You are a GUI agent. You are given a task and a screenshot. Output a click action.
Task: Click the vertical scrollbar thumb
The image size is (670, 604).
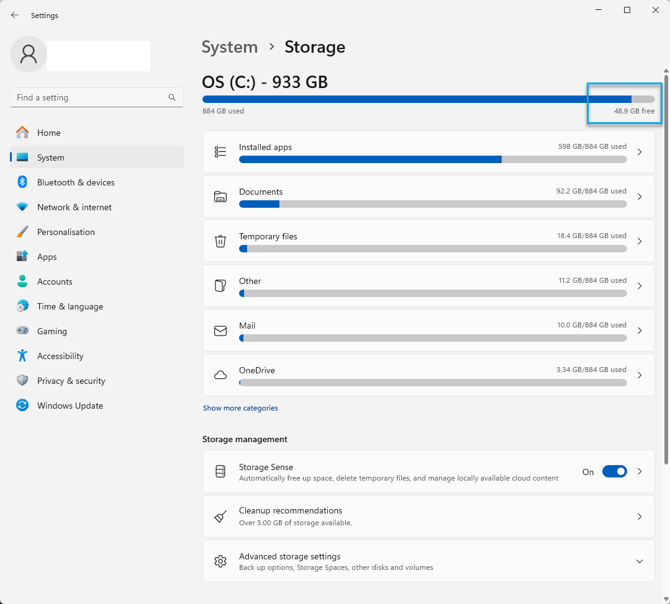point(666,270)
